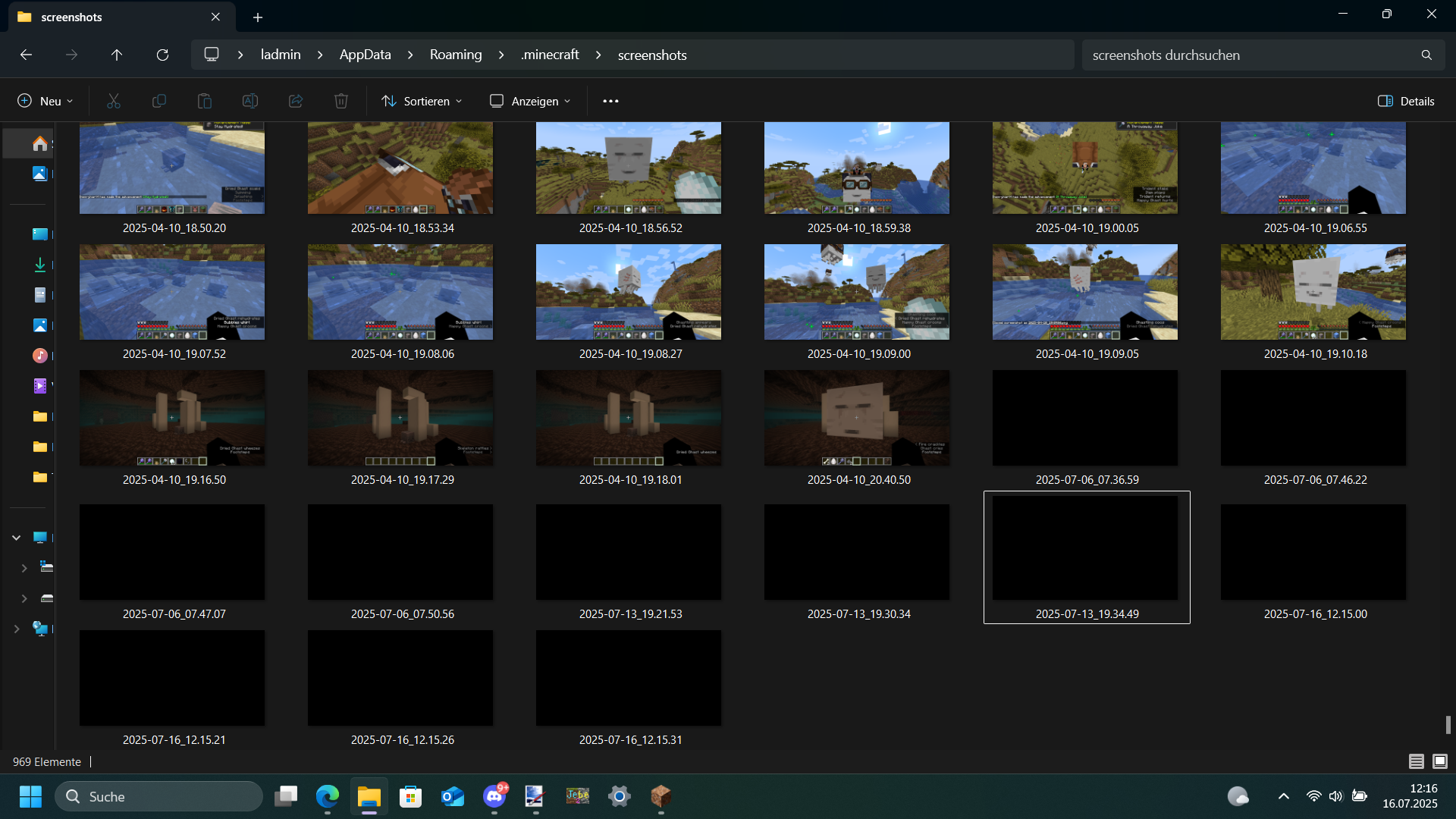Click the vertical scrollbar thumb

(x=1448, y=724)
